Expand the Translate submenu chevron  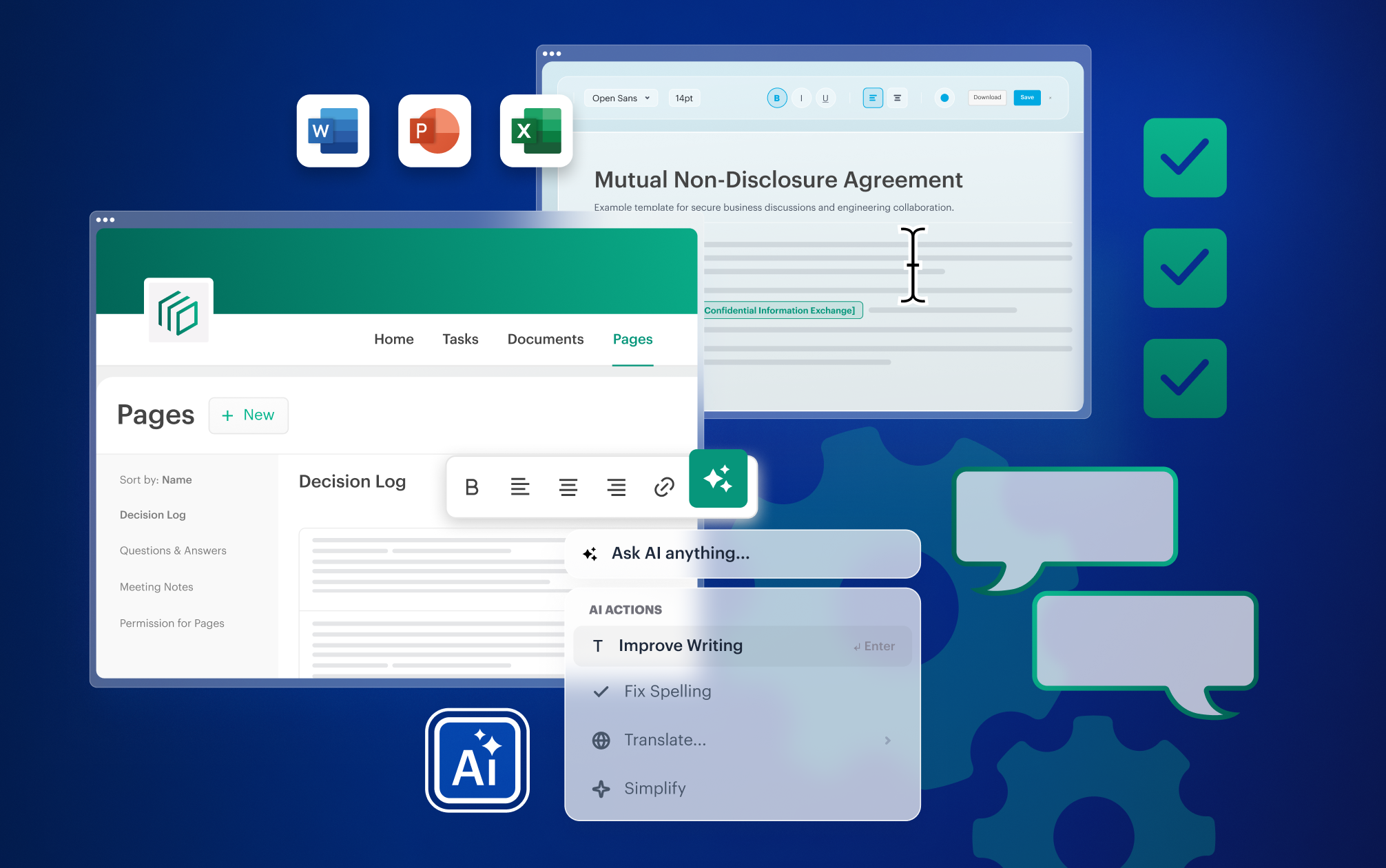(x=888, y=741)
